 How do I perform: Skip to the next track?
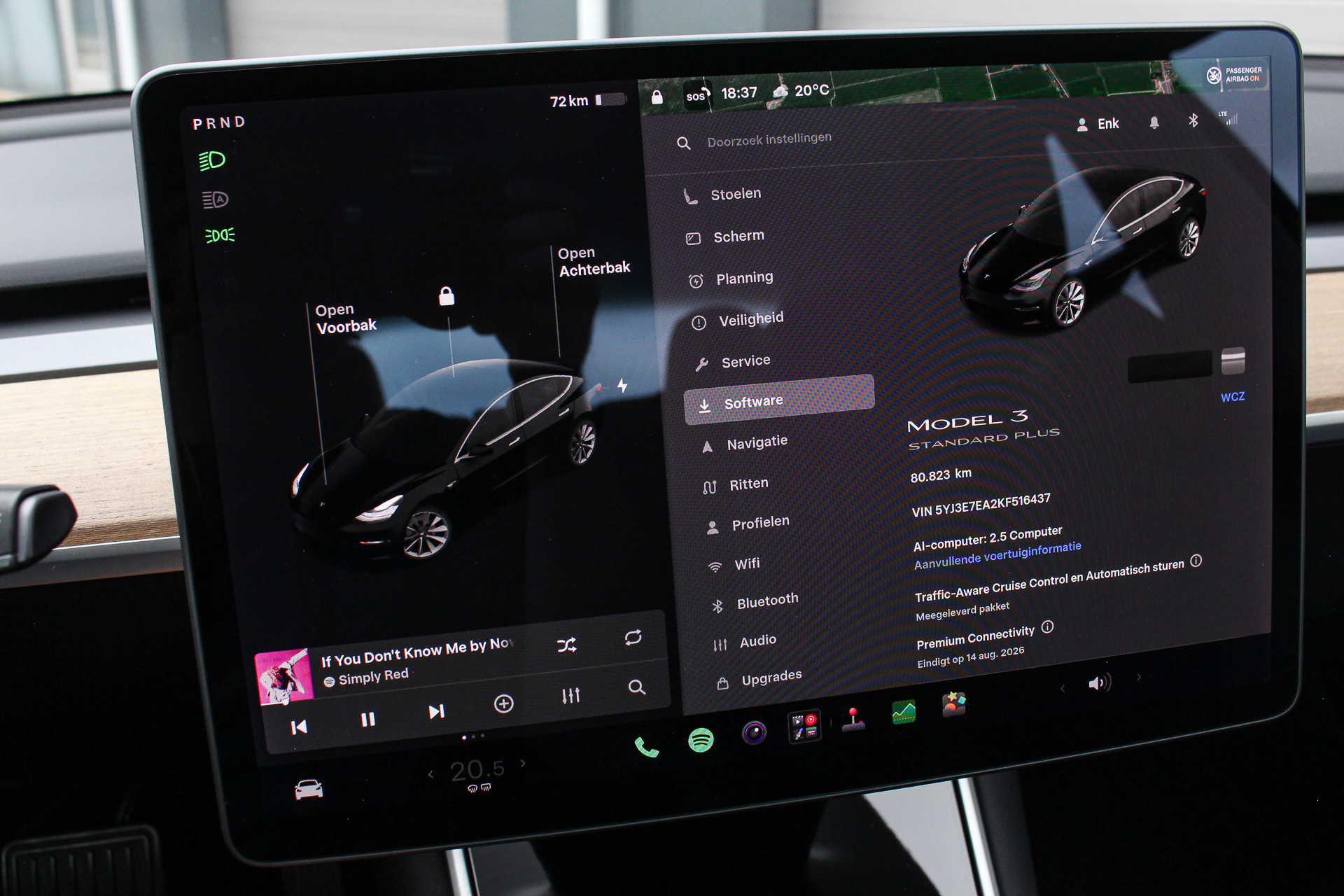point(436,712)
